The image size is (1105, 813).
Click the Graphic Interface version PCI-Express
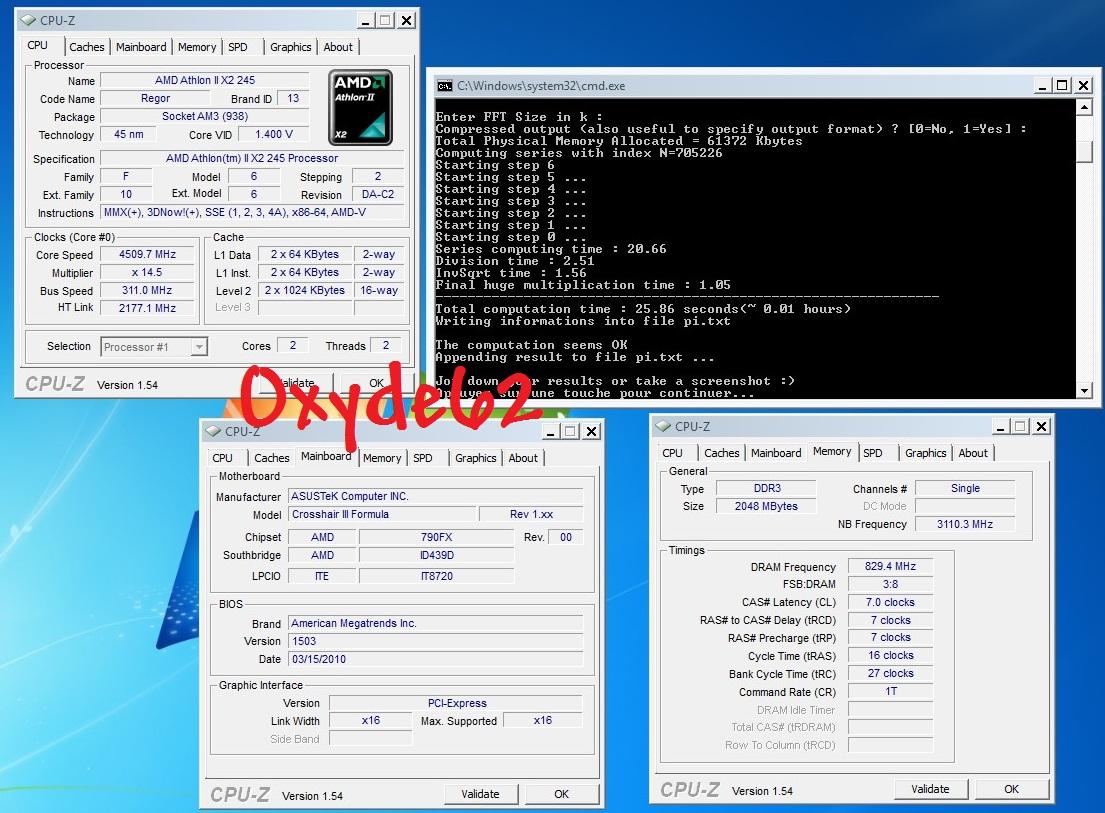pyautogui.click(x=456, y=703)
